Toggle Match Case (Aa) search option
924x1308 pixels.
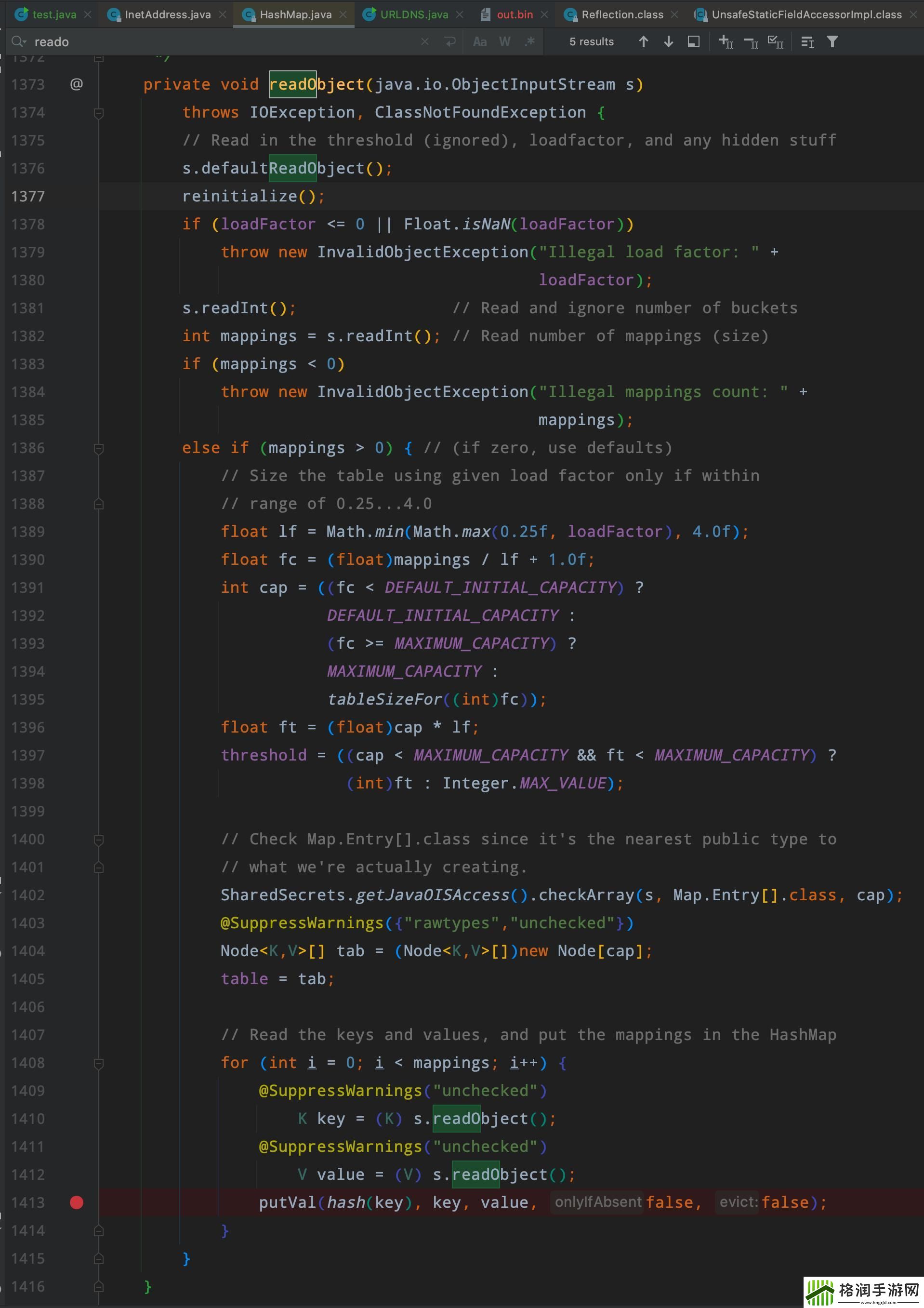[x=479, y=41]
